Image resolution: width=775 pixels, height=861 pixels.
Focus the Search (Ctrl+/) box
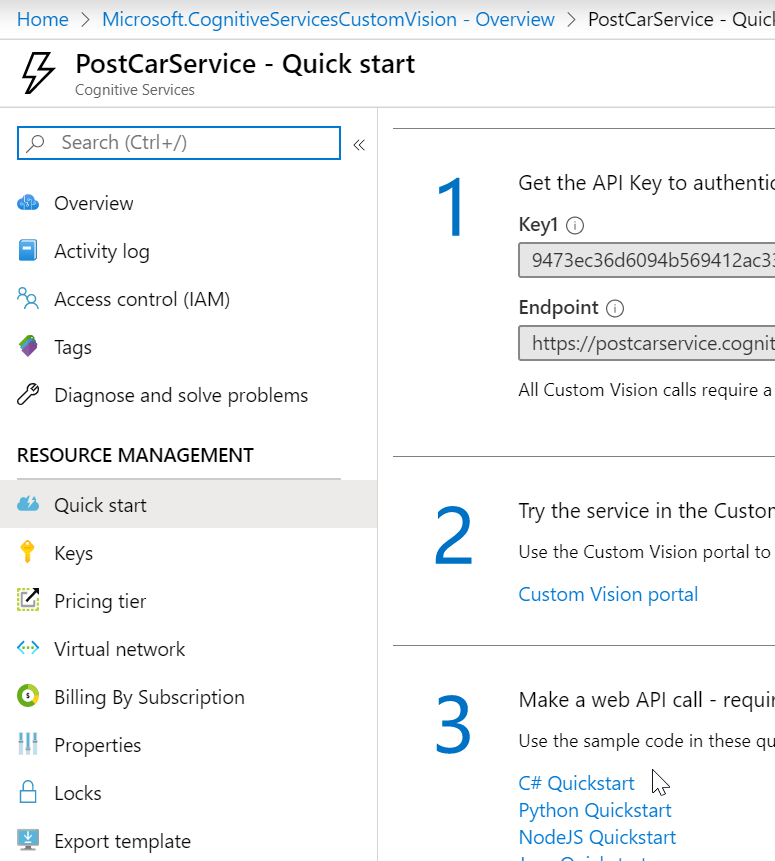tap(179, 143)
